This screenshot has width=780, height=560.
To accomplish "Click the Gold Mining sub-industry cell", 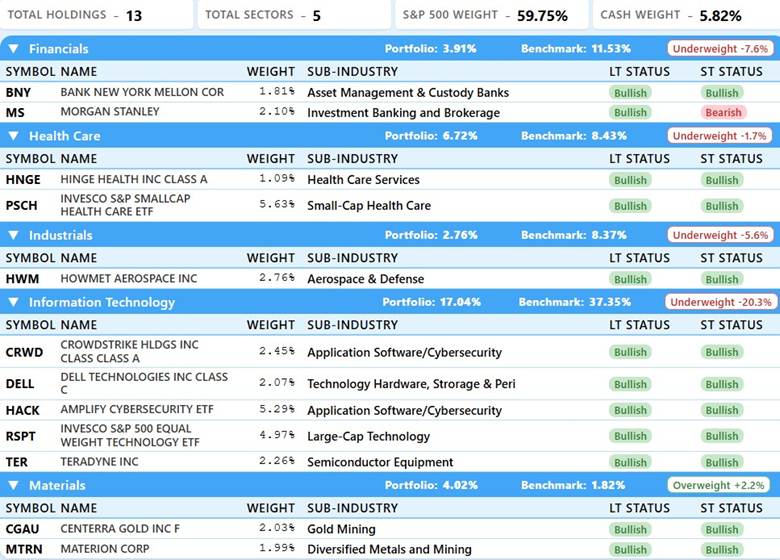I will pyautogui.click(x=341, y=529).
